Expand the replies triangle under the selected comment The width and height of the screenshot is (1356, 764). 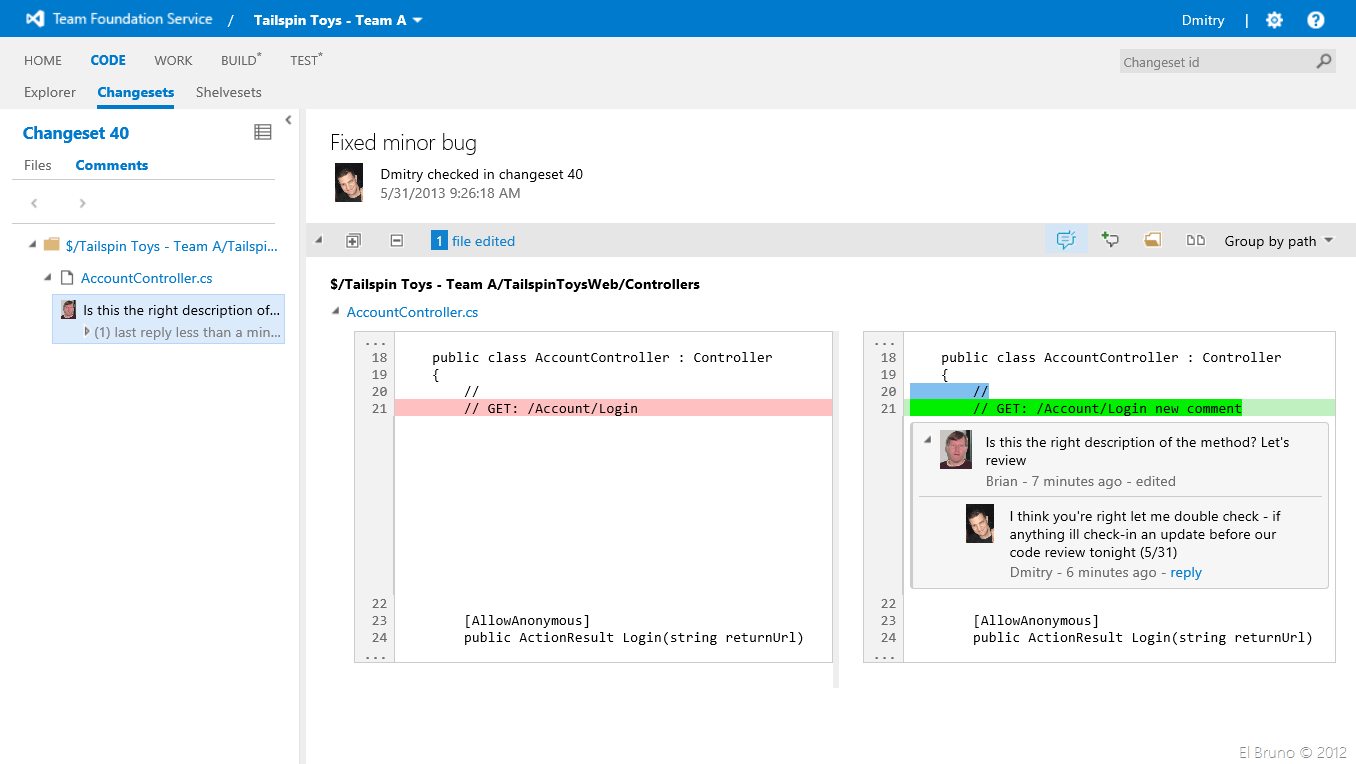tap(87, 331)
